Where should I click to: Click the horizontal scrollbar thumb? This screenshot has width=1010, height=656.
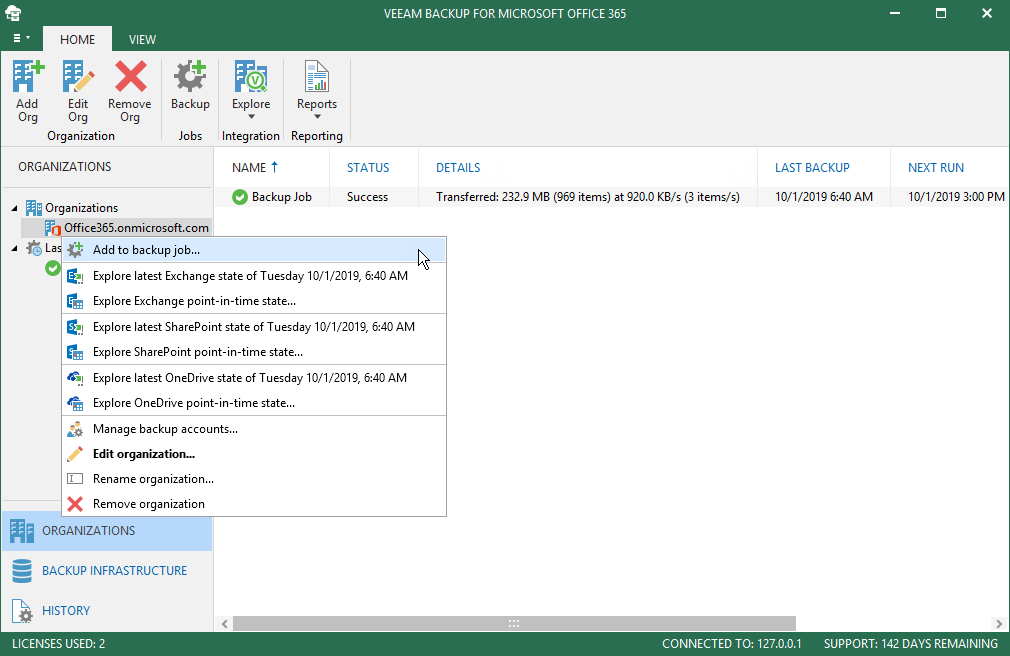click(514, 624)
